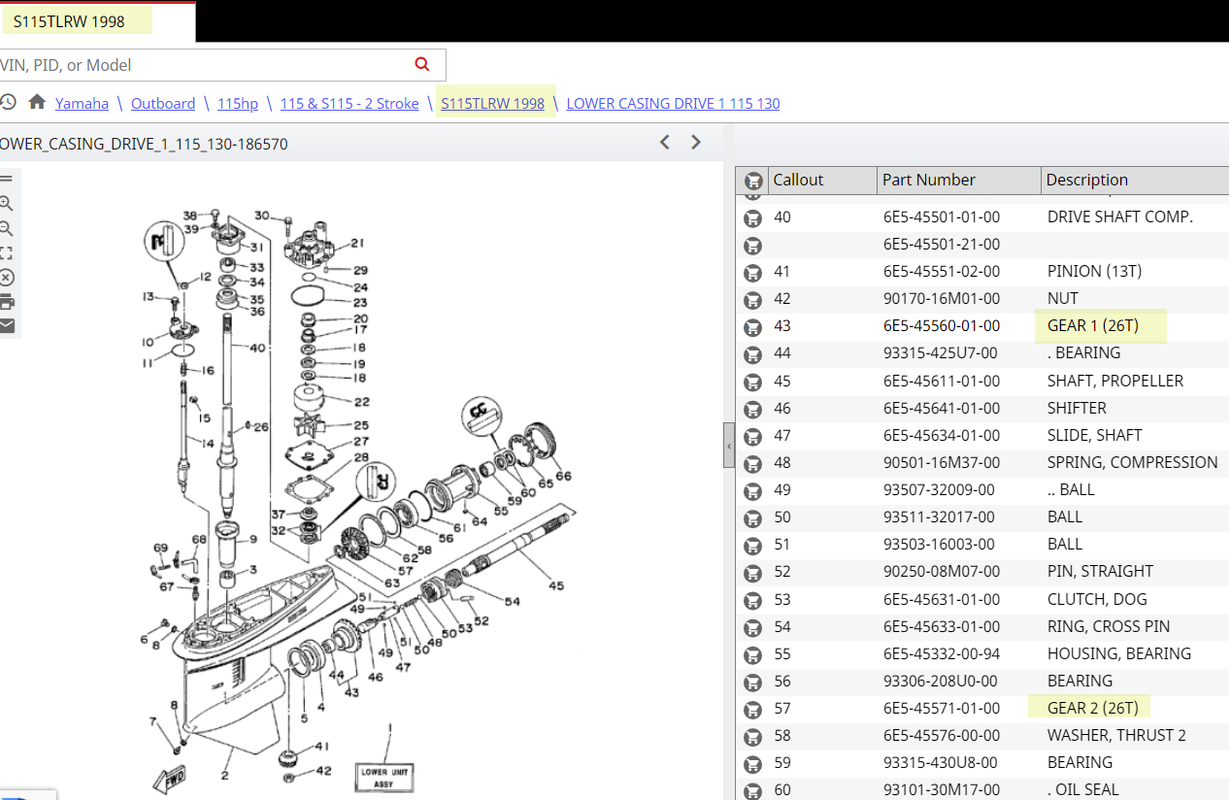This screenshot has width=1229, height=800.
Task: Open the Yamaha breadcrumb link
Action: coord(82,103)
